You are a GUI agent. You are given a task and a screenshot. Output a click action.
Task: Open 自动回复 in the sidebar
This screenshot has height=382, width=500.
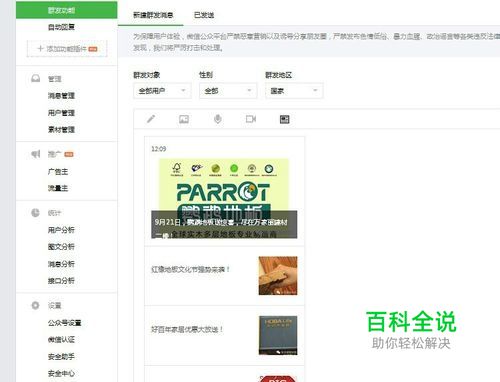[x=61, y=27]
